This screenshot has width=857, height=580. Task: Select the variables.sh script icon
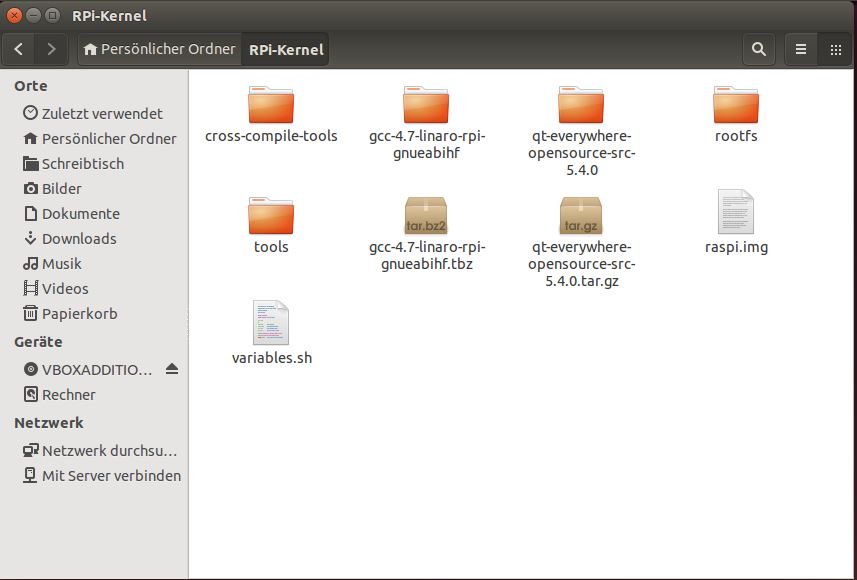tap(271, 323)
